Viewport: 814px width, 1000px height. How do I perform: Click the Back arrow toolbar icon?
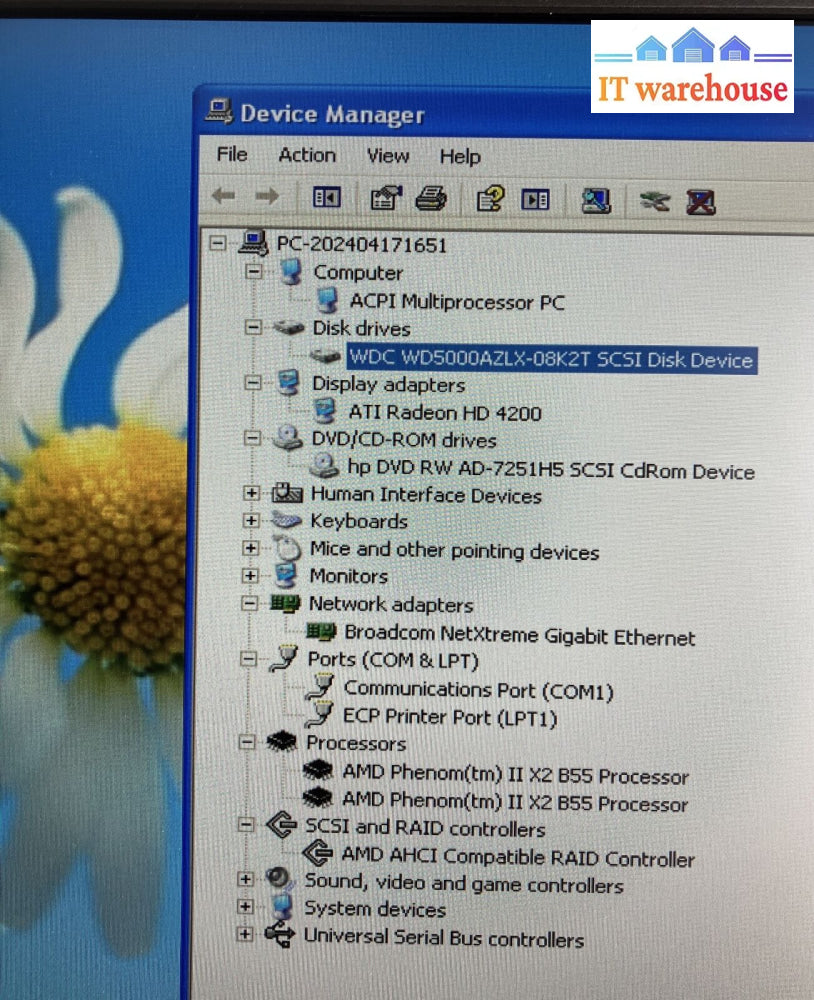click(224, 196)
